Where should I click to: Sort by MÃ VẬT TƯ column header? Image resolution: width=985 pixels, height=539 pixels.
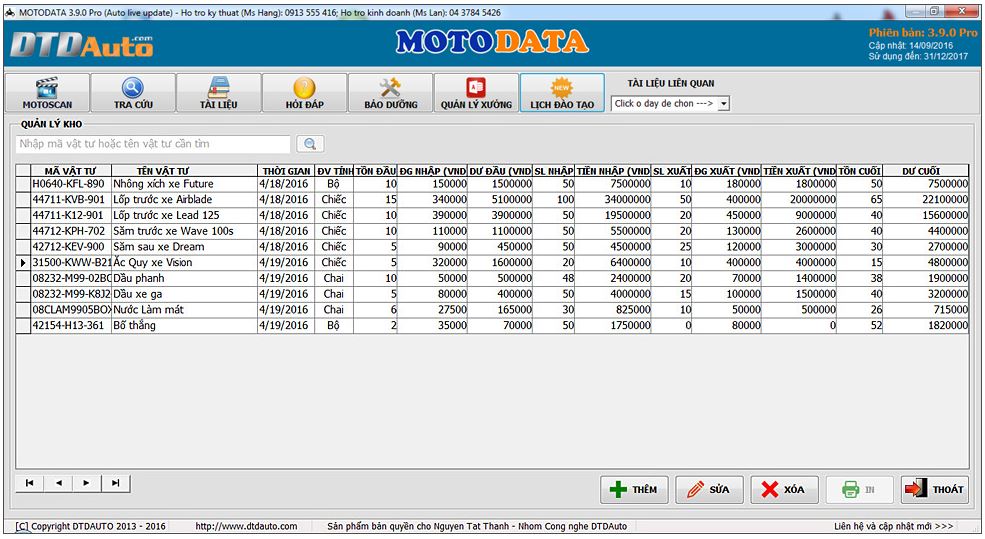pos(71,171)
